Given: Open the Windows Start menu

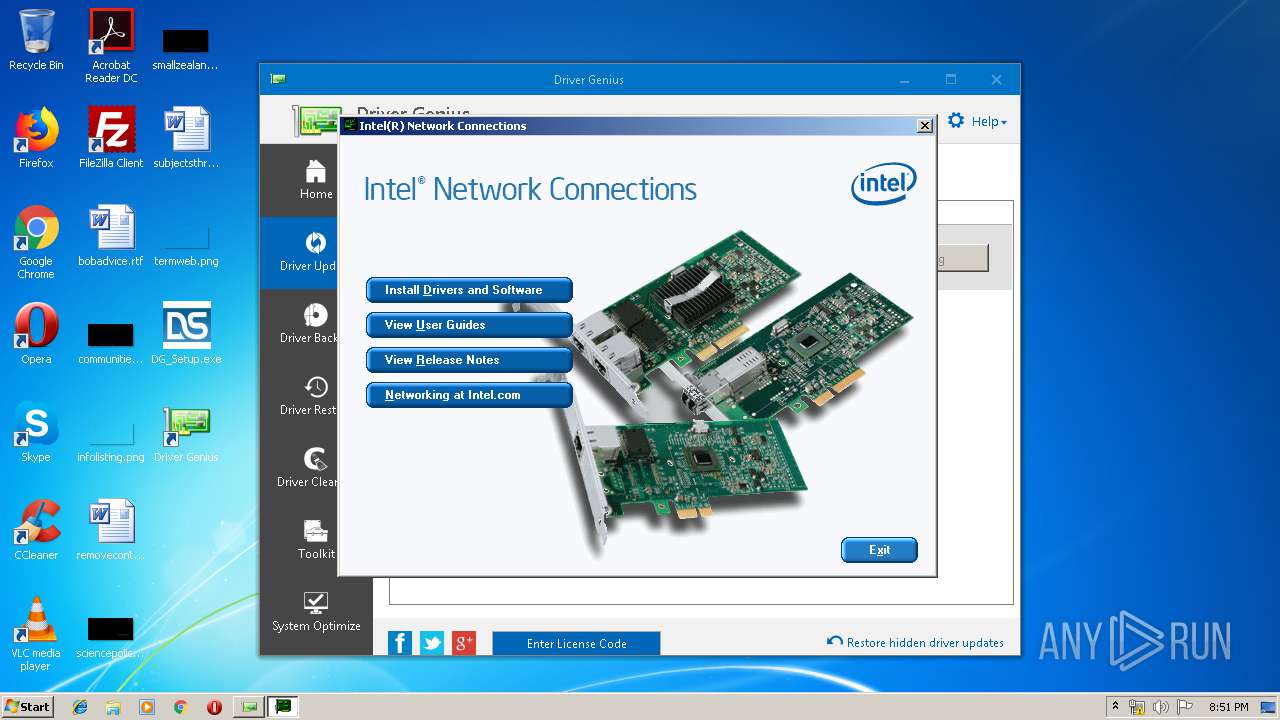Looking at the screenshot, I should point(28,707).
